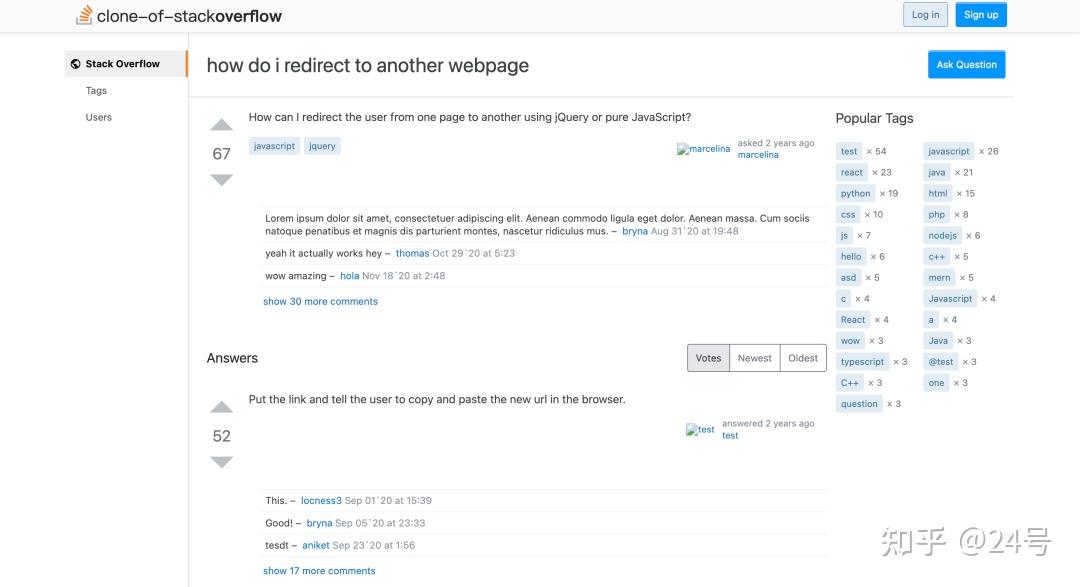Open bryna's profile link in the comment
This screenshot has height=587, width=1080.
tap(635, 230)
